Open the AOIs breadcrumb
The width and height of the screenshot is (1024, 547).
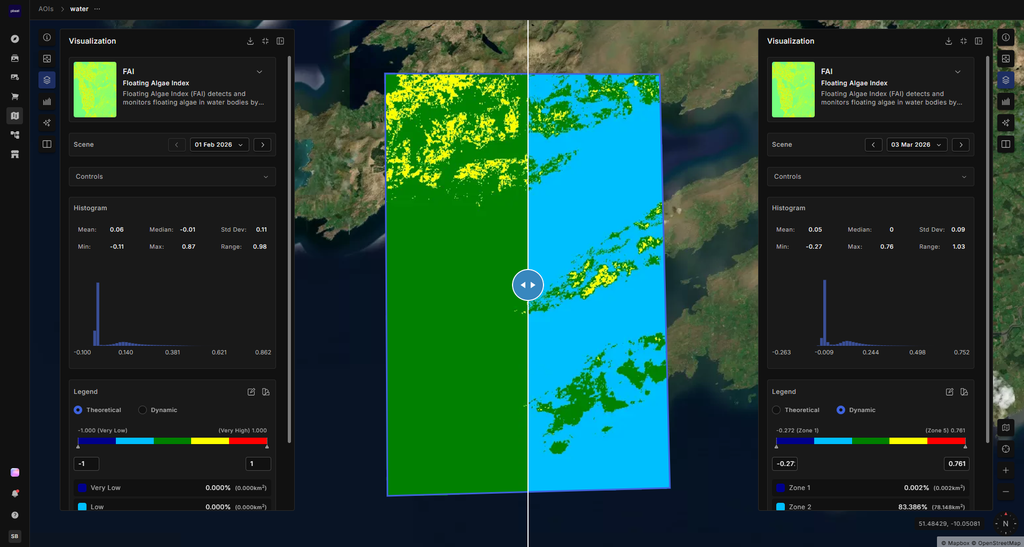46,9
